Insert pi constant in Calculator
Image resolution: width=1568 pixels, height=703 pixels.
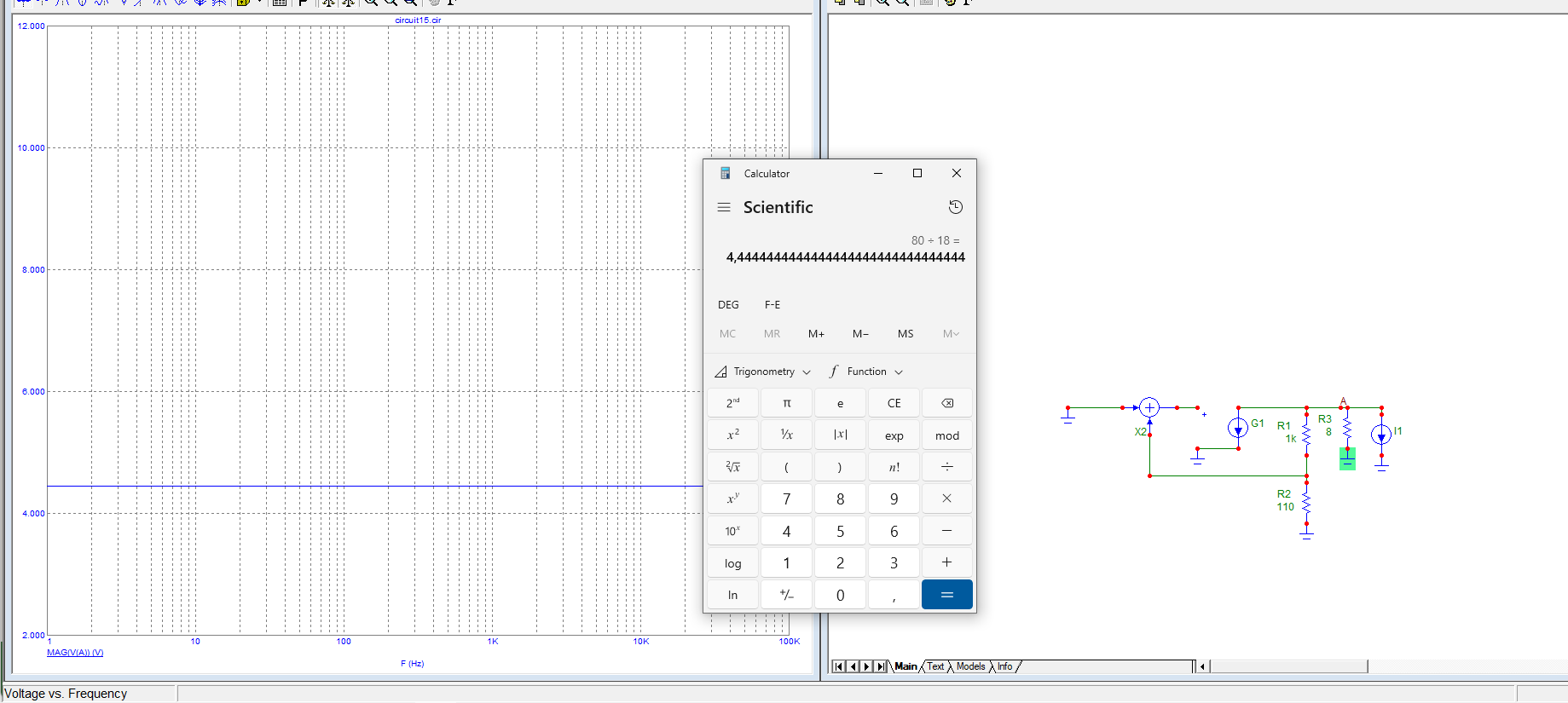(787, 403)
